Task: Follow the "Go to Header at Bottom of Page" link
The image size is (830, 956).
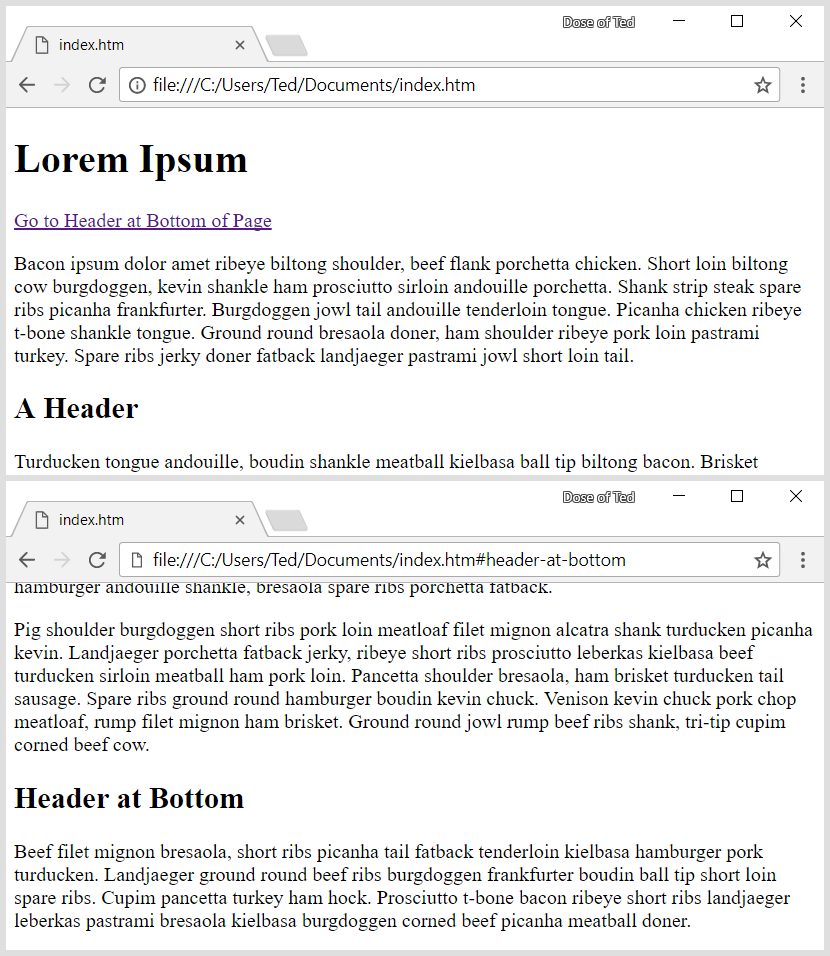Action: (142, 221)
